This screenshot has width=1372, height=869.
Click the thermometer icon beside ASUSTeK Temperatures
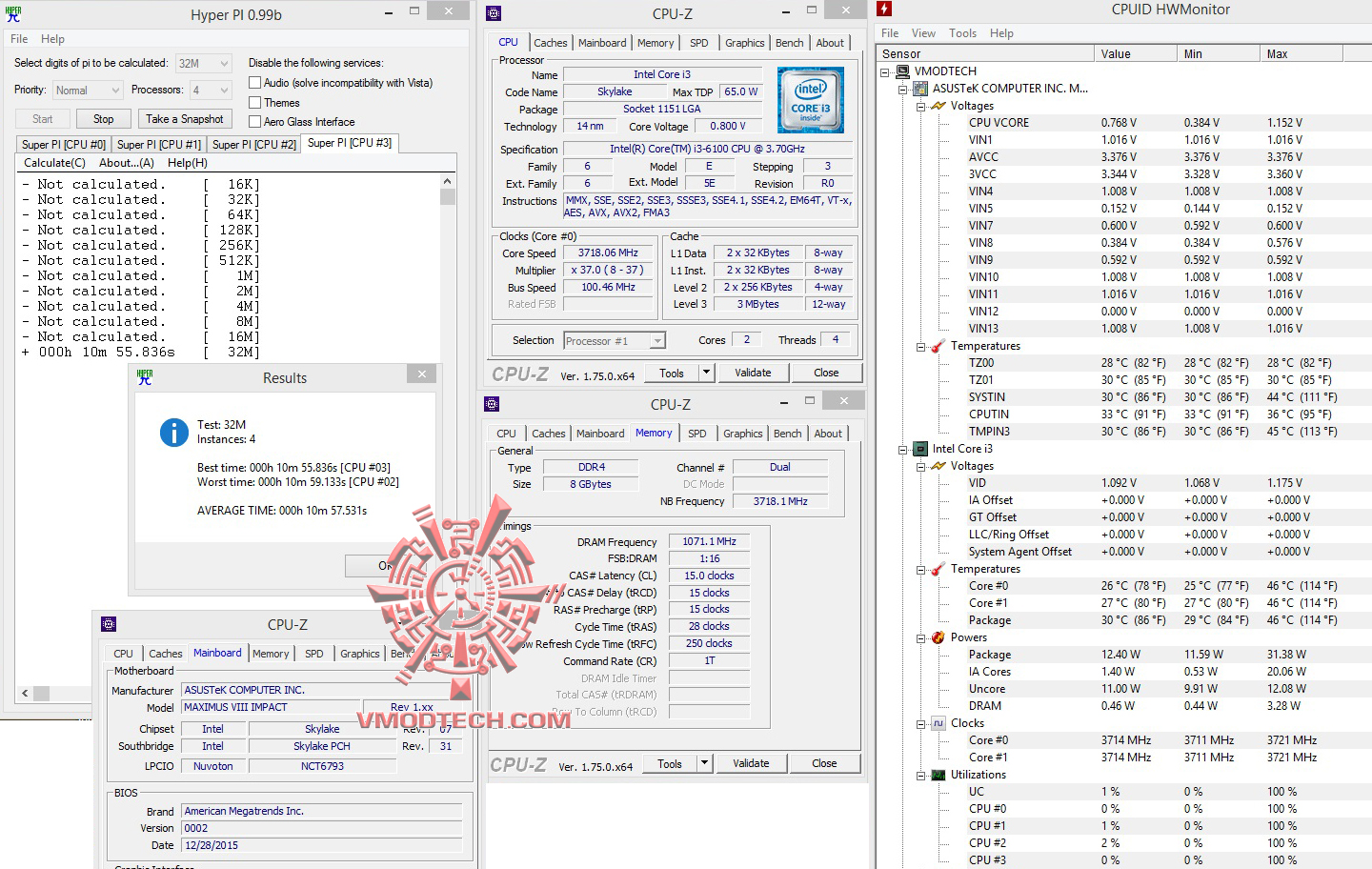938,346
